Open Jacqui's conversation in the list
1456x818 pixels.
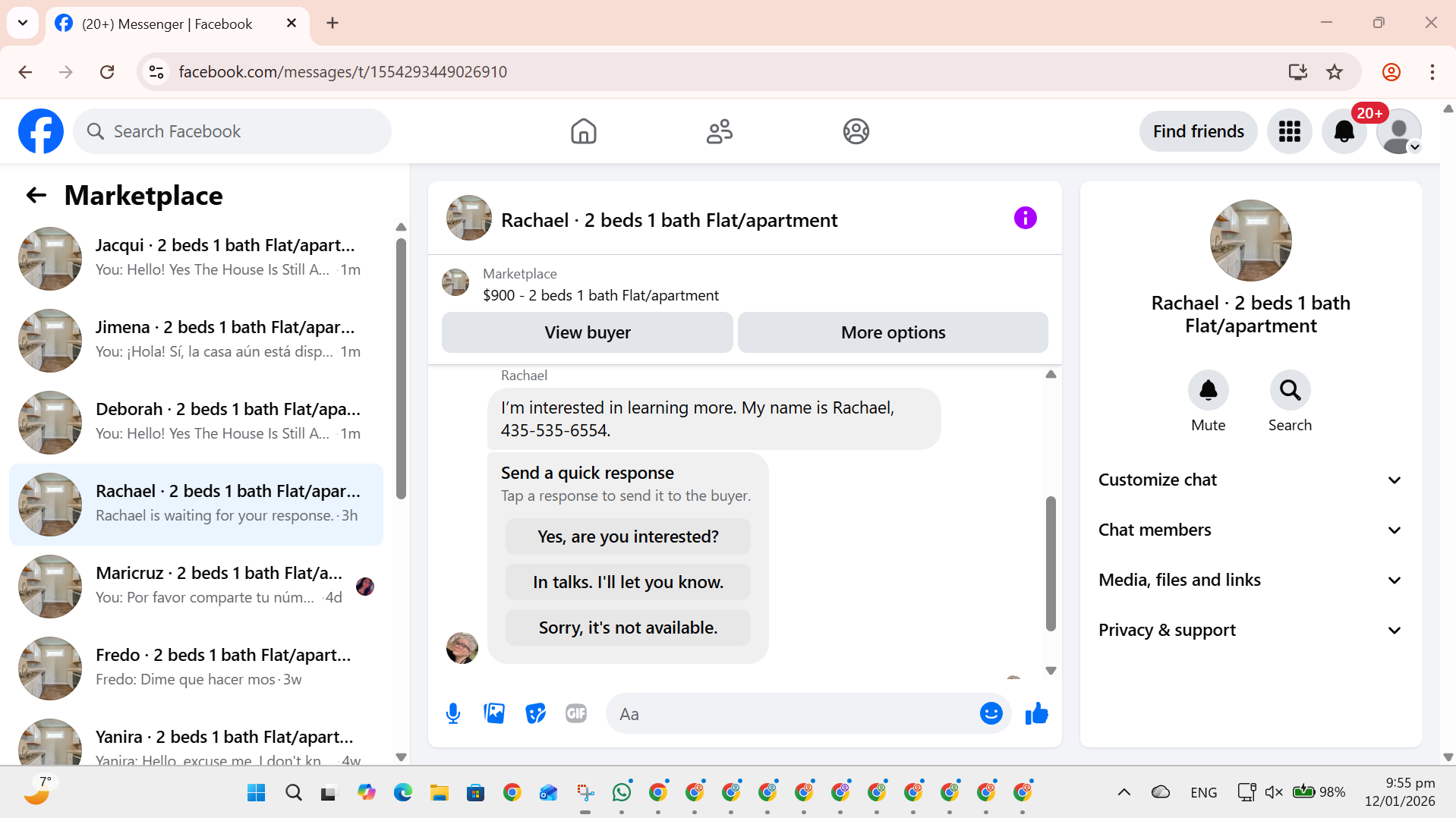(196, 258)
